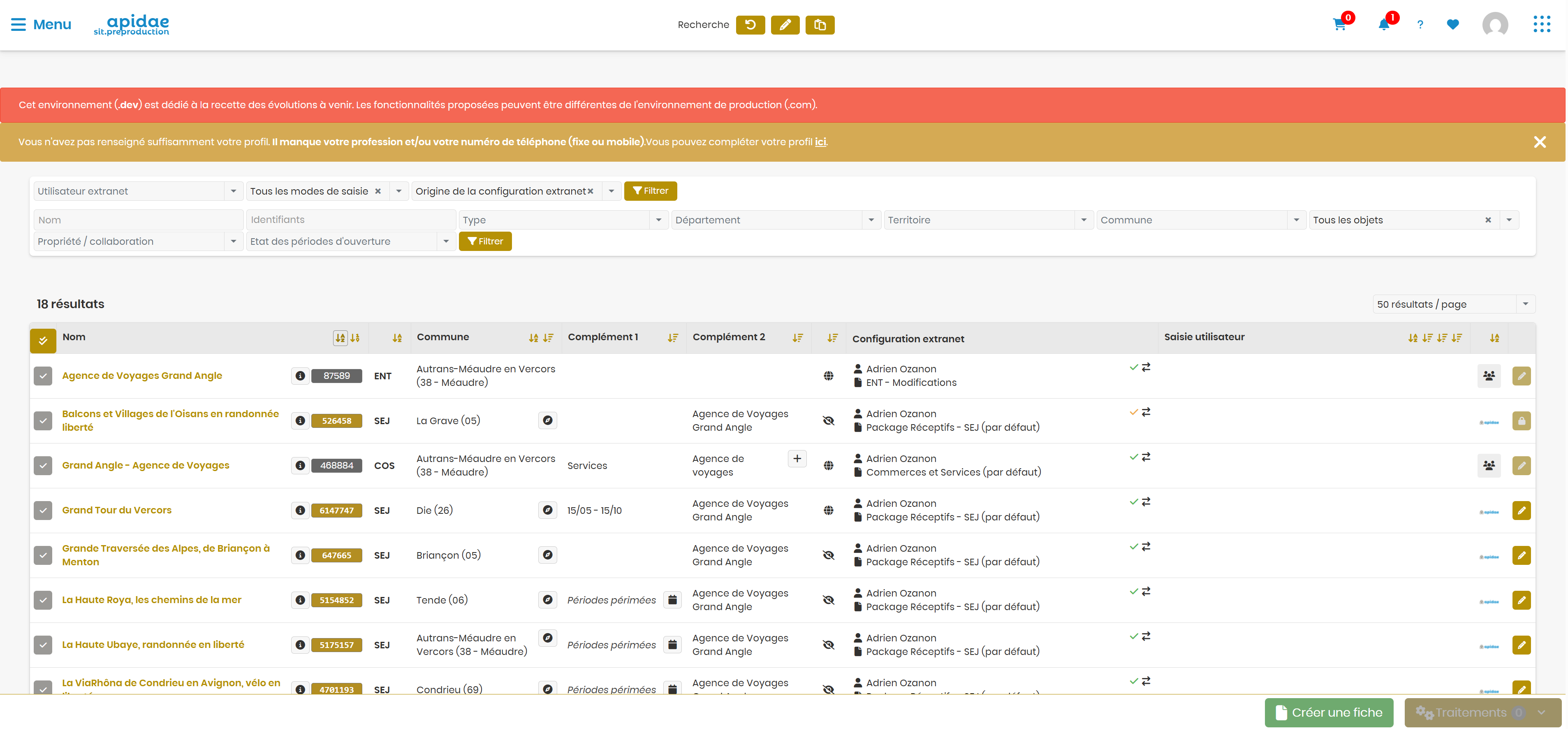Click compass icon on Die (26) row

(x=548, y=510)
